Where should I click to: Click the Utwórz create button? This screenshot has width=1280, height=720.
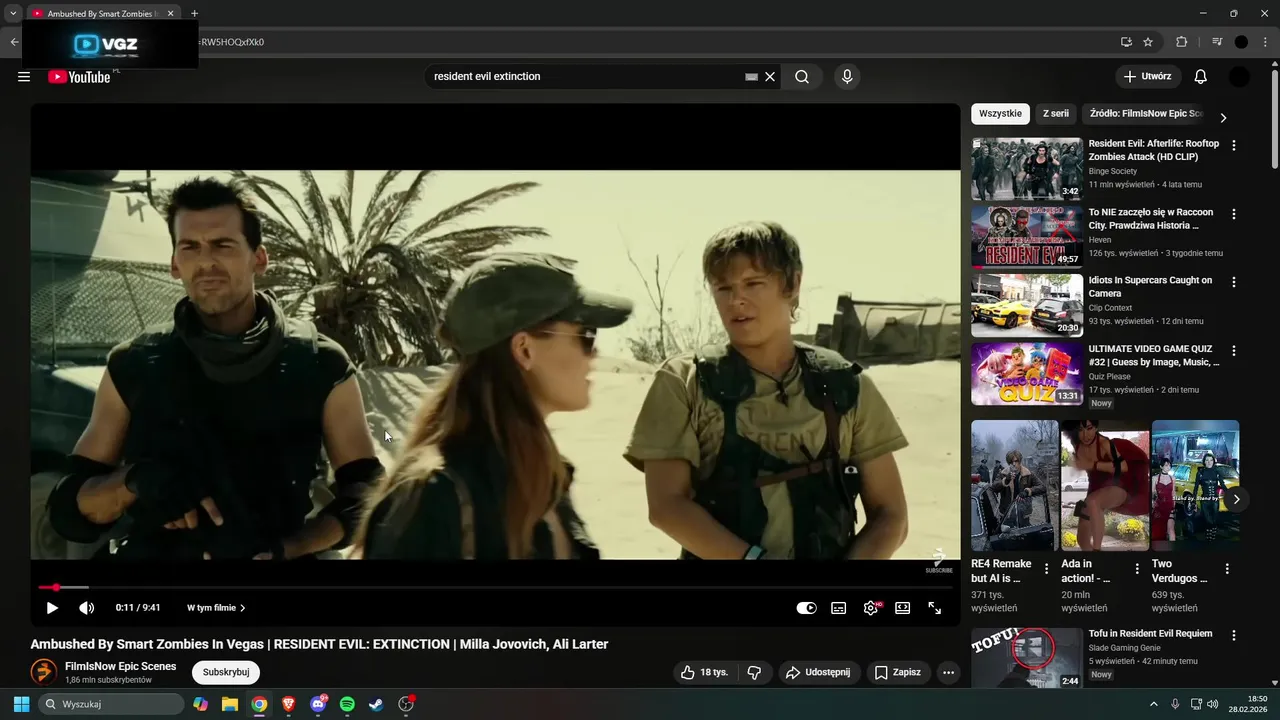(x=1148, y=77)
